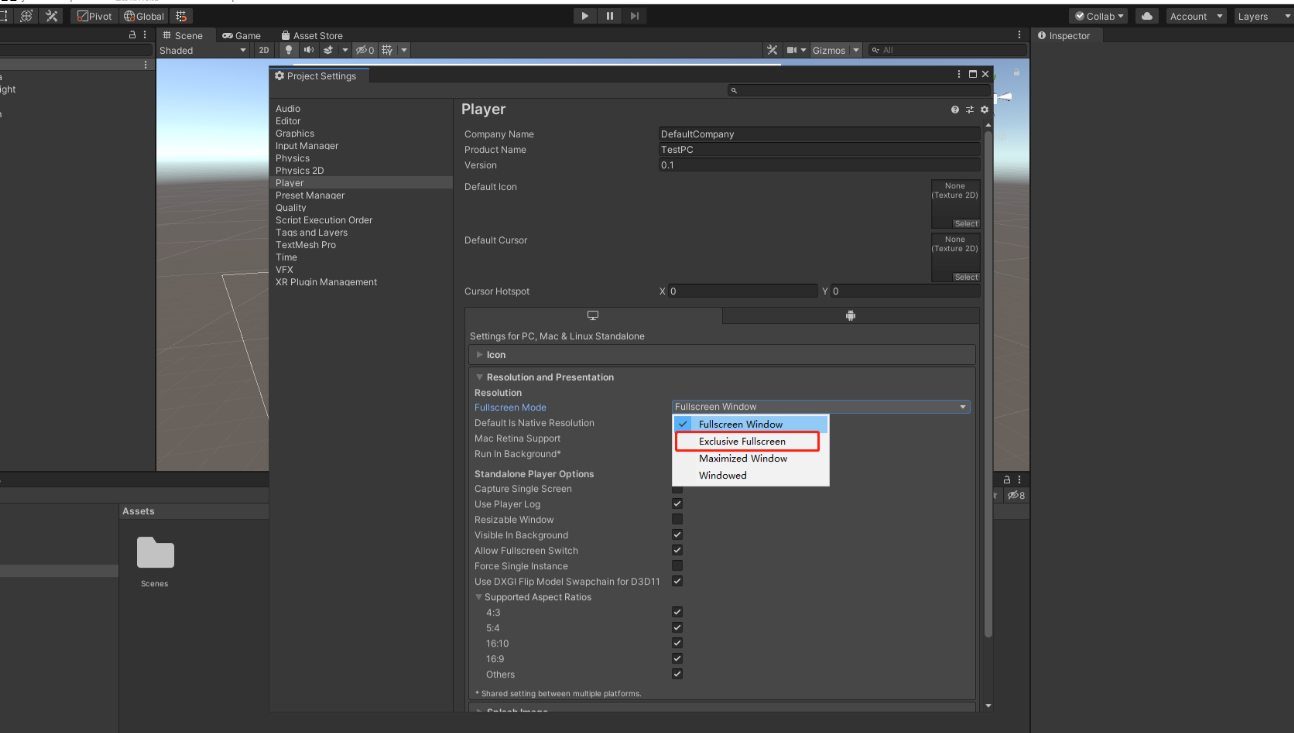
Task: Select the Scenes folder in Assets
Action: pos(155,562)
